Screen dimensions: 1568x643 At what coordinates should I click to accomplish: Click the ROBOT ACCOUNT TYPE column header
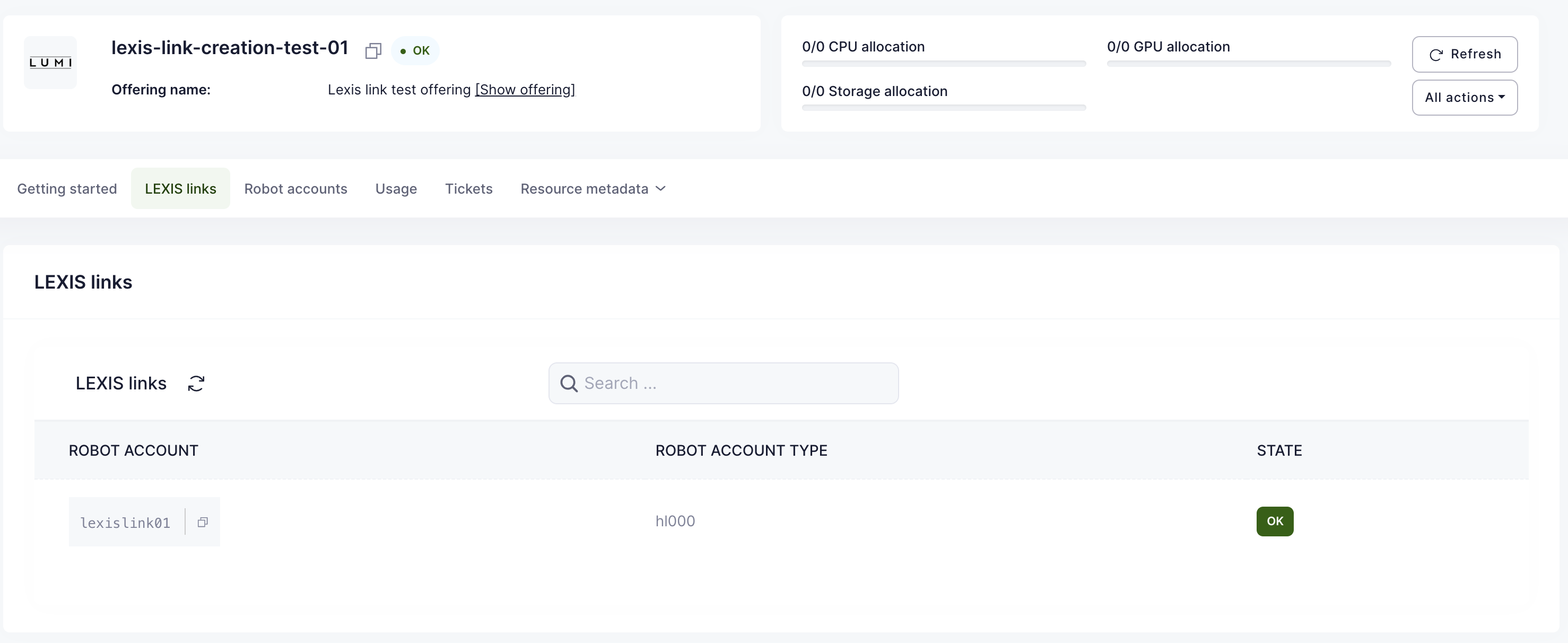(x=741, y=450)
